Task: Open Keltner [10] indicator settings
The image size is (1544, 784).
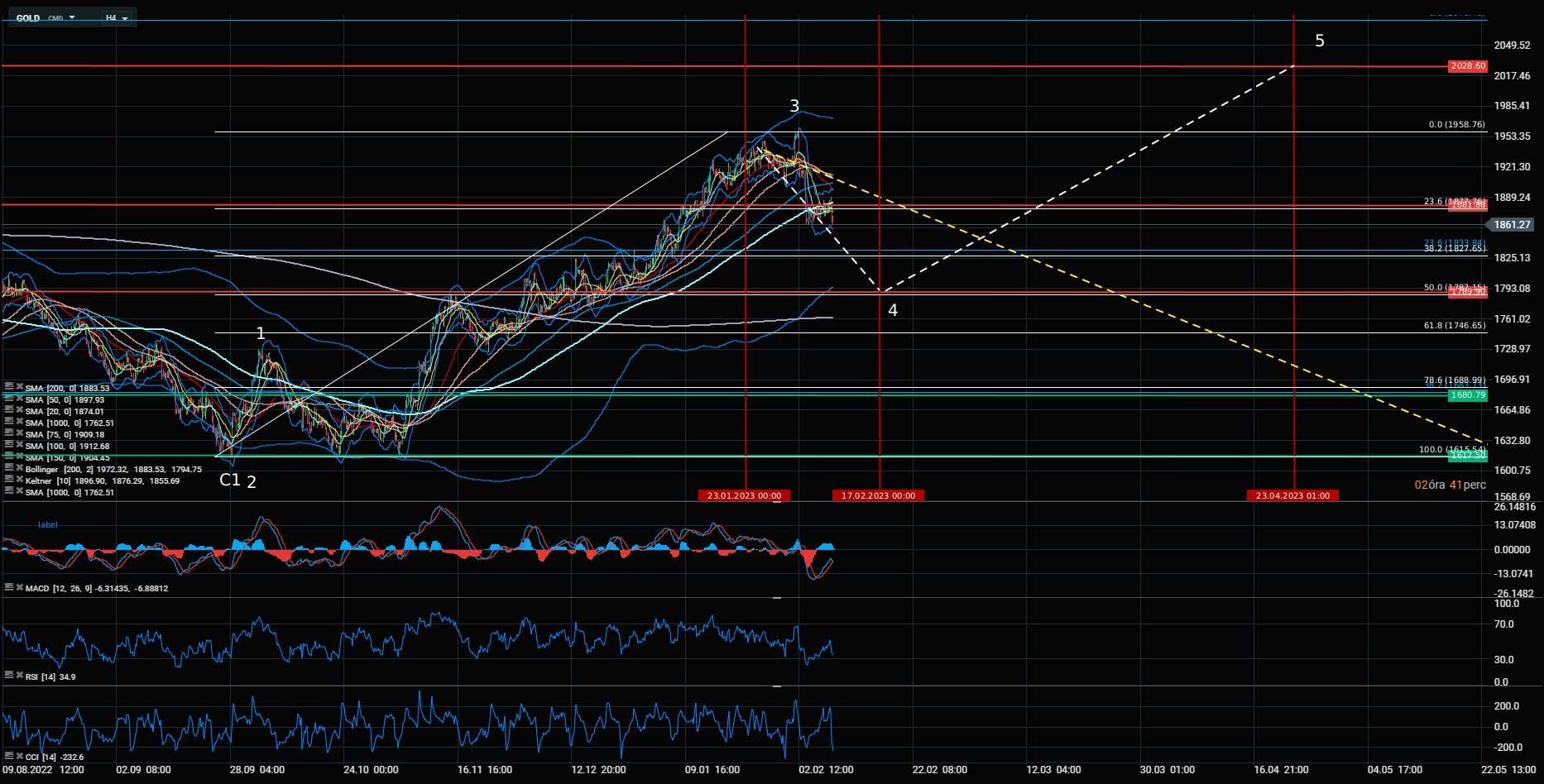Action: pyautogui.click(x=8, y=480)
